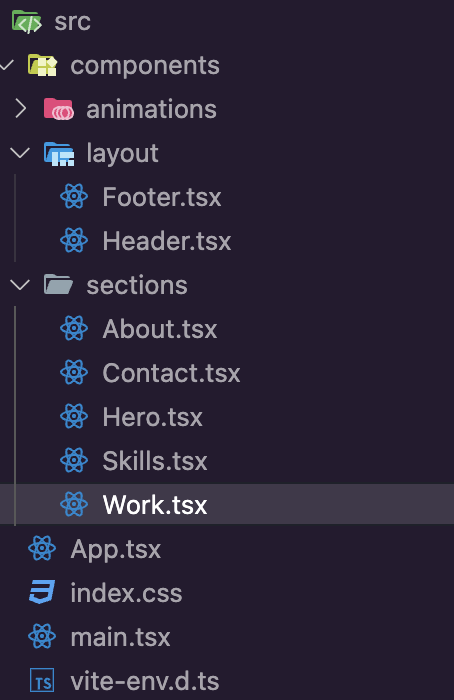Collapse the layout folder chevron

pyautogui.click(x=20, y=153)
